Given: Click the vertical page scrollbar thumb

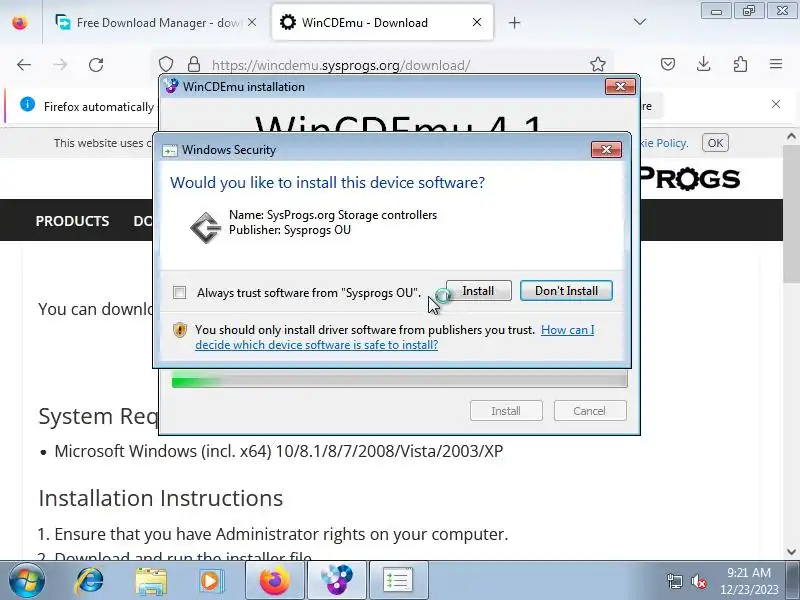Looking at the screenshot, I should pos(791,213).
